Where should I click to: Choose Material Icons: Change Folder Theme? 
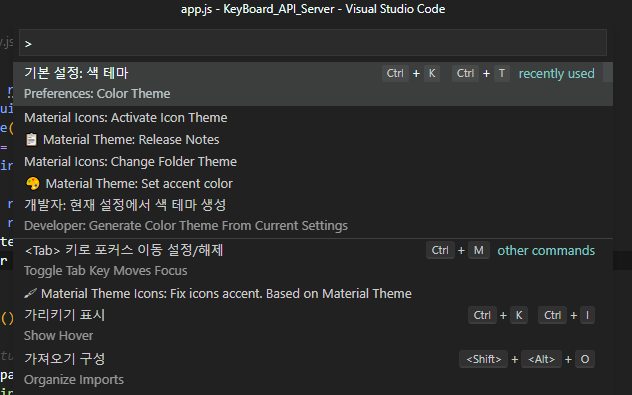tap(313, 161)
